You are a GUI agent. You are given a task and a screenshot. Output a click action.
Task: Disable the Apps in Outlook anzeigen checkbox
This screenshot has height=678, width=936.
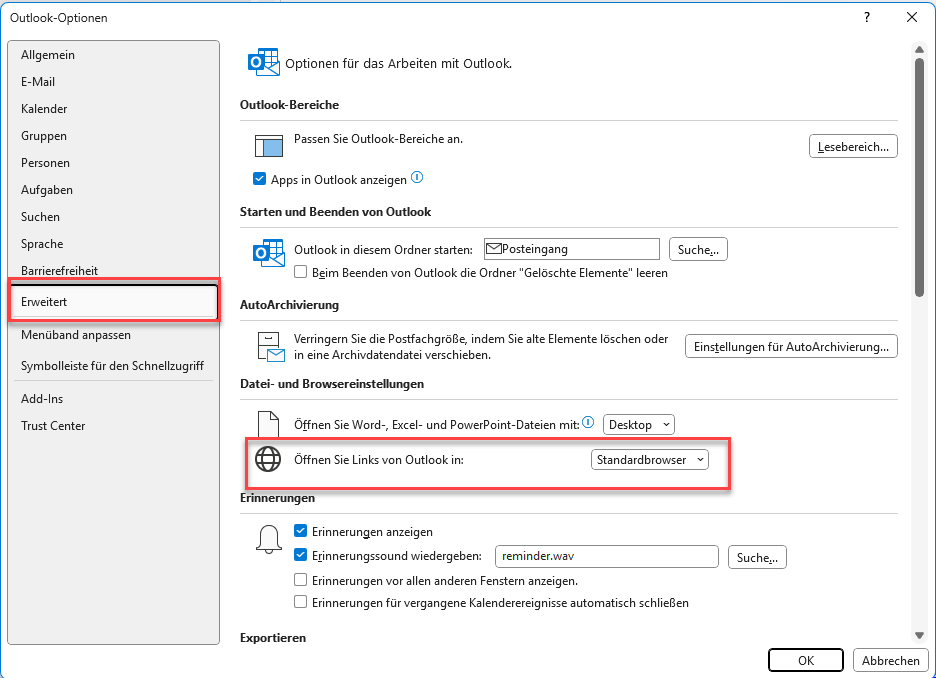click(260, 180)
